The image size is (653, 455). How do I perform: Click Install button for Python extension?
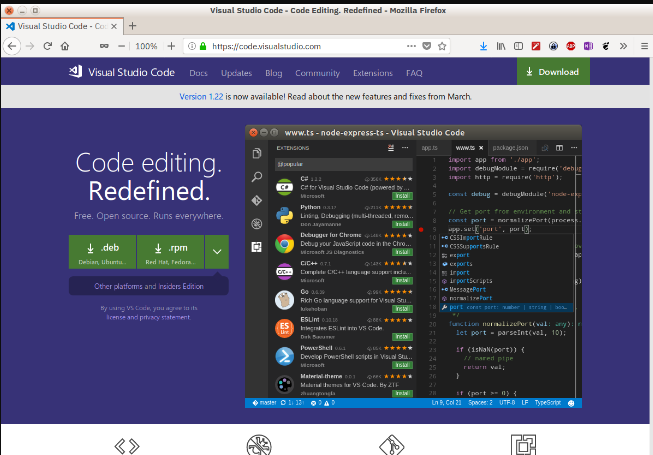(402, 224)
